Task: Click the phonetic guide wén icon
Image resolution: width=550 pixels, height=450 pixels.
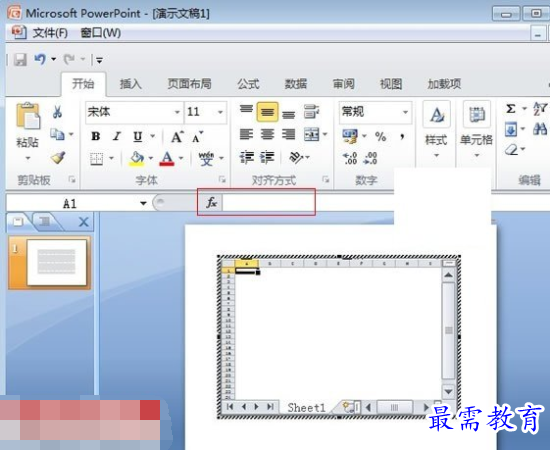Action: (x=206, y=159)
